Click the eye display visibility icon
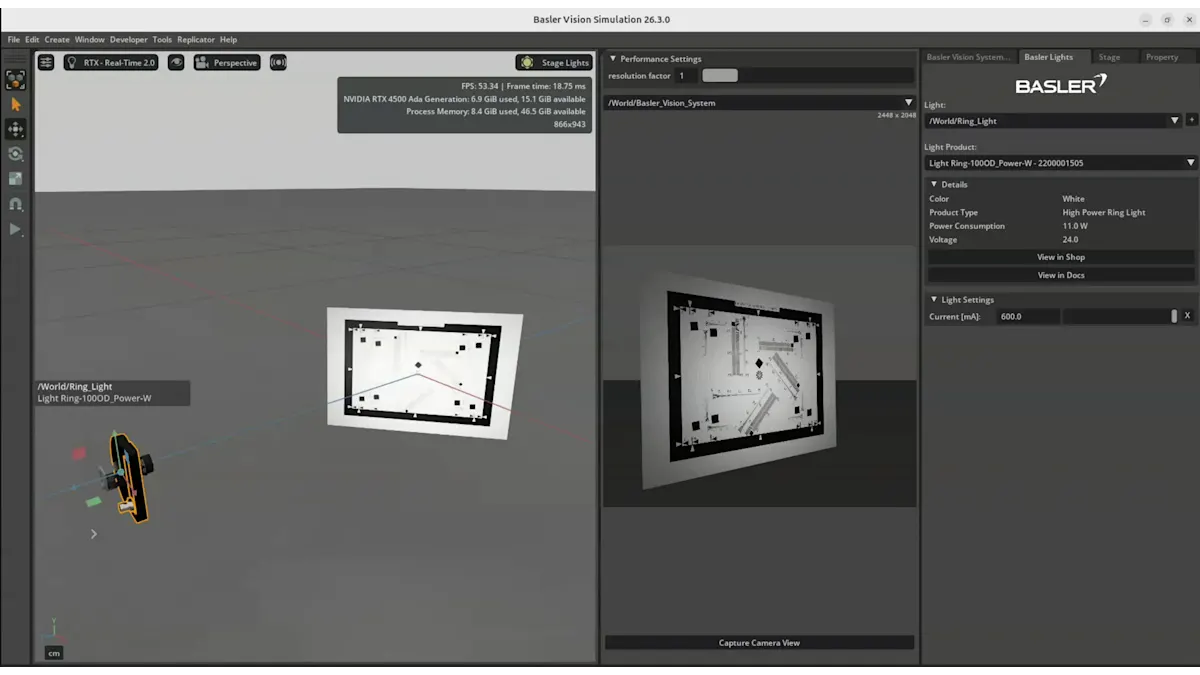 tap(176, 62)
